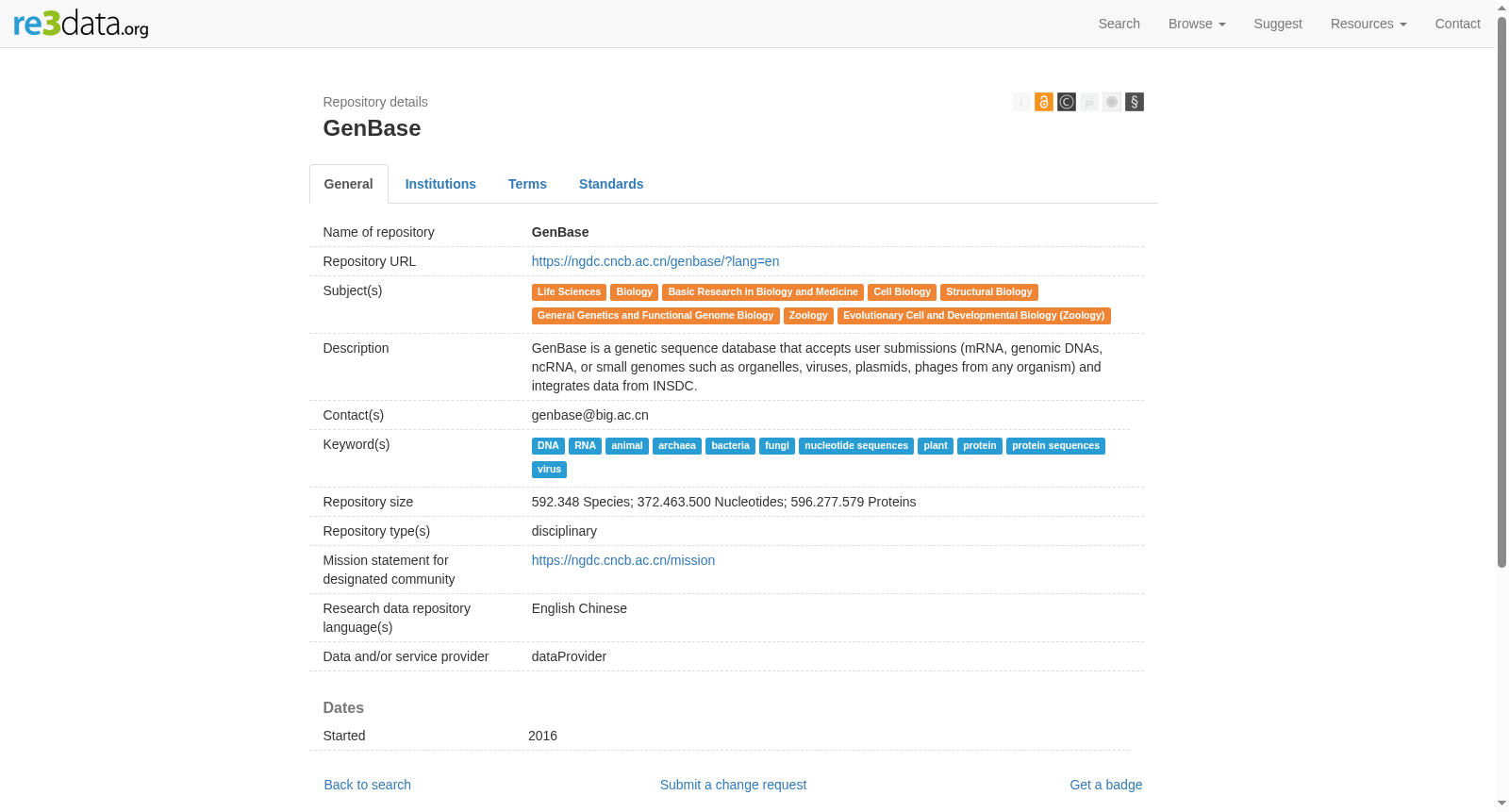Image resolution: width=1509 pixels, height=812 pixels.
Task: Click the scrollbar down arrow
Action: [x=1502, y=804]
